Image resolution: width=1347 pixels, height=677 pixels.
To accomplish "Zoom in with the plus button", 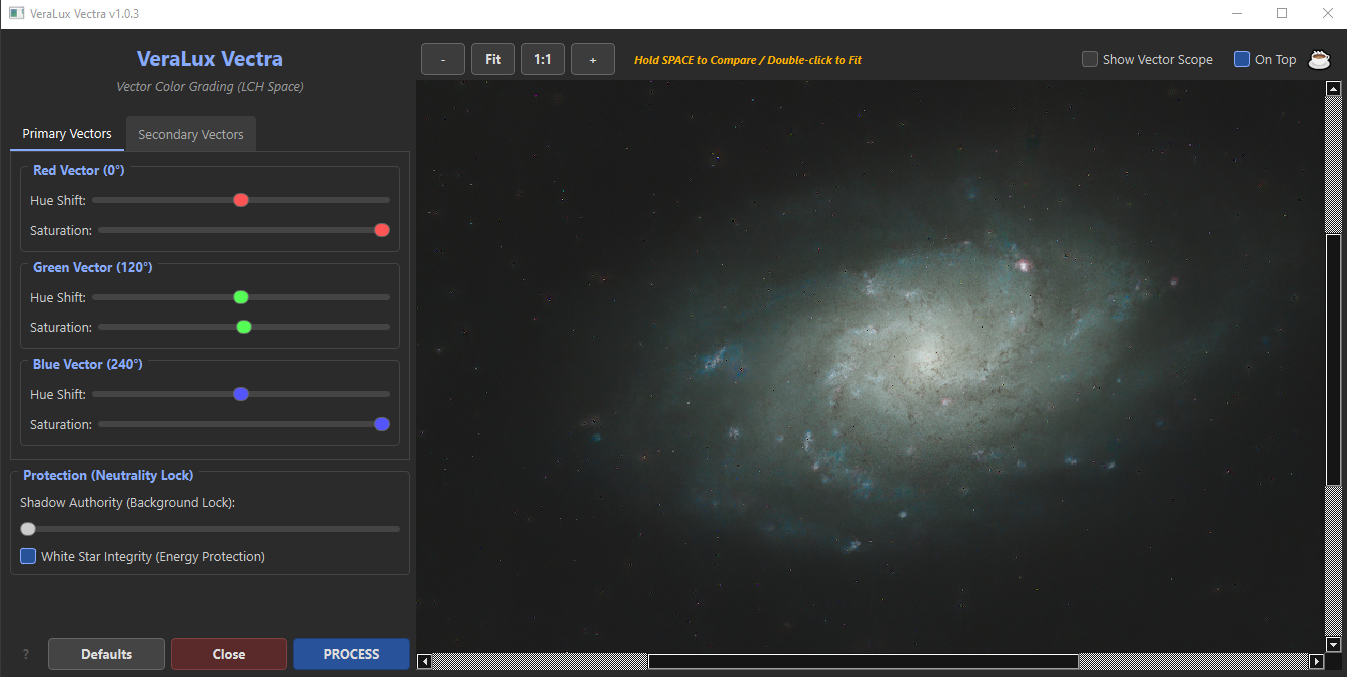I will coord(593,59).
